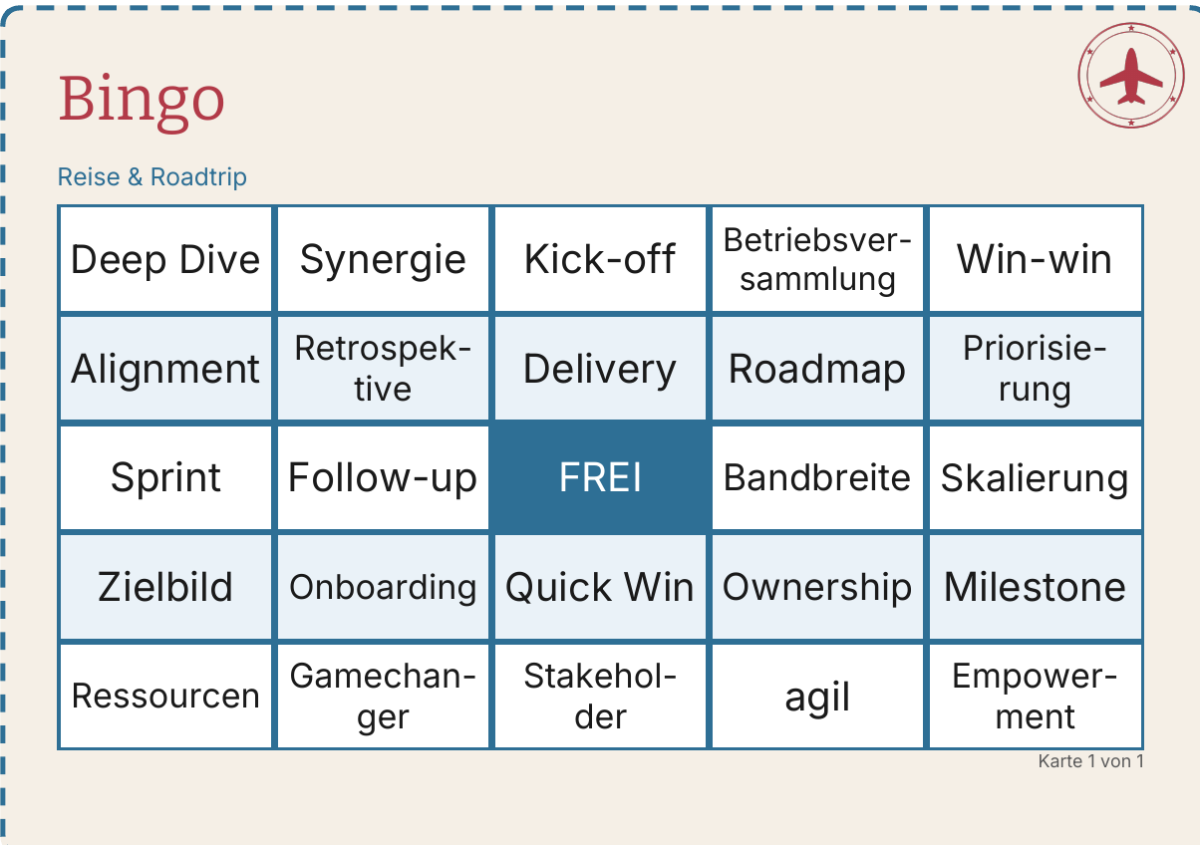Tick off the Retrospektive cell
Viewport: 1200px width, 850px height.
point(383,369)
